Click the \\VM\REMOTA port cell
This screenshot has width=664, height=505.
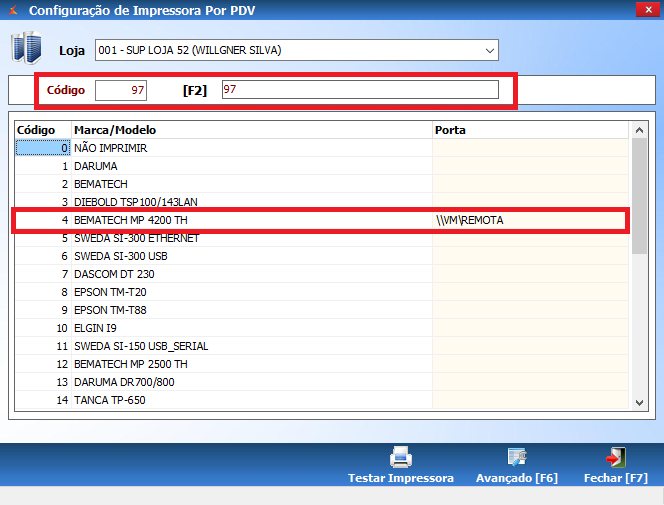tap(531, 220)
